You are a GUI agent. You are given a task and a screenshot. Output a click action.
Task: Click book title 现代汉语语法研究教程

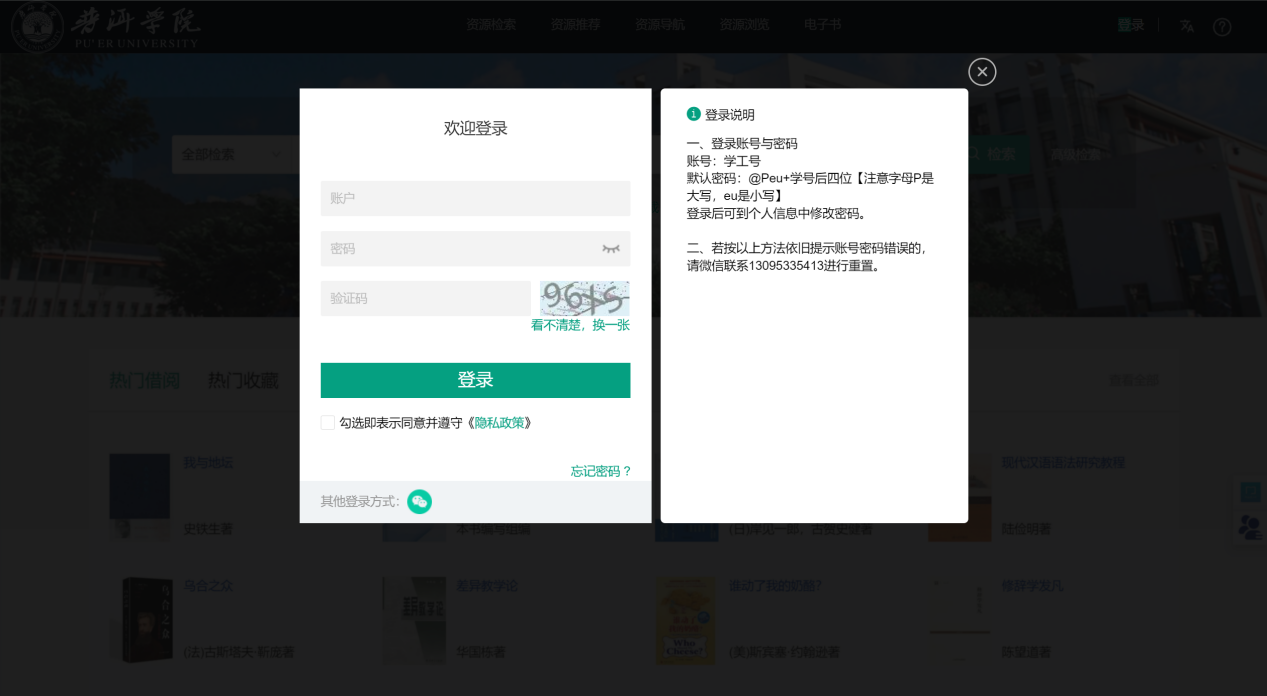tap(1063, 463)
